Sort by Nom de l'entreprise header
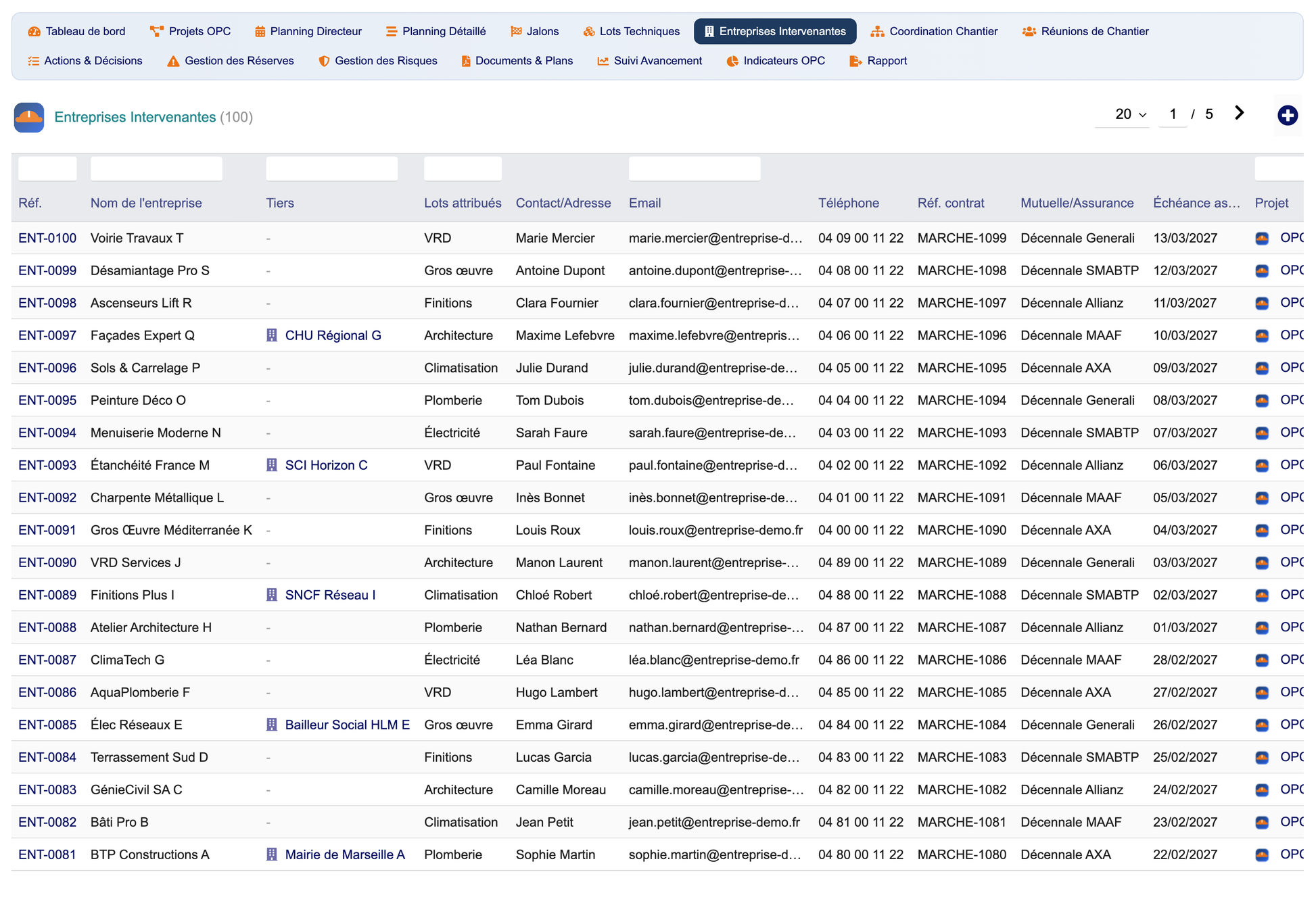 coord(146,203)
